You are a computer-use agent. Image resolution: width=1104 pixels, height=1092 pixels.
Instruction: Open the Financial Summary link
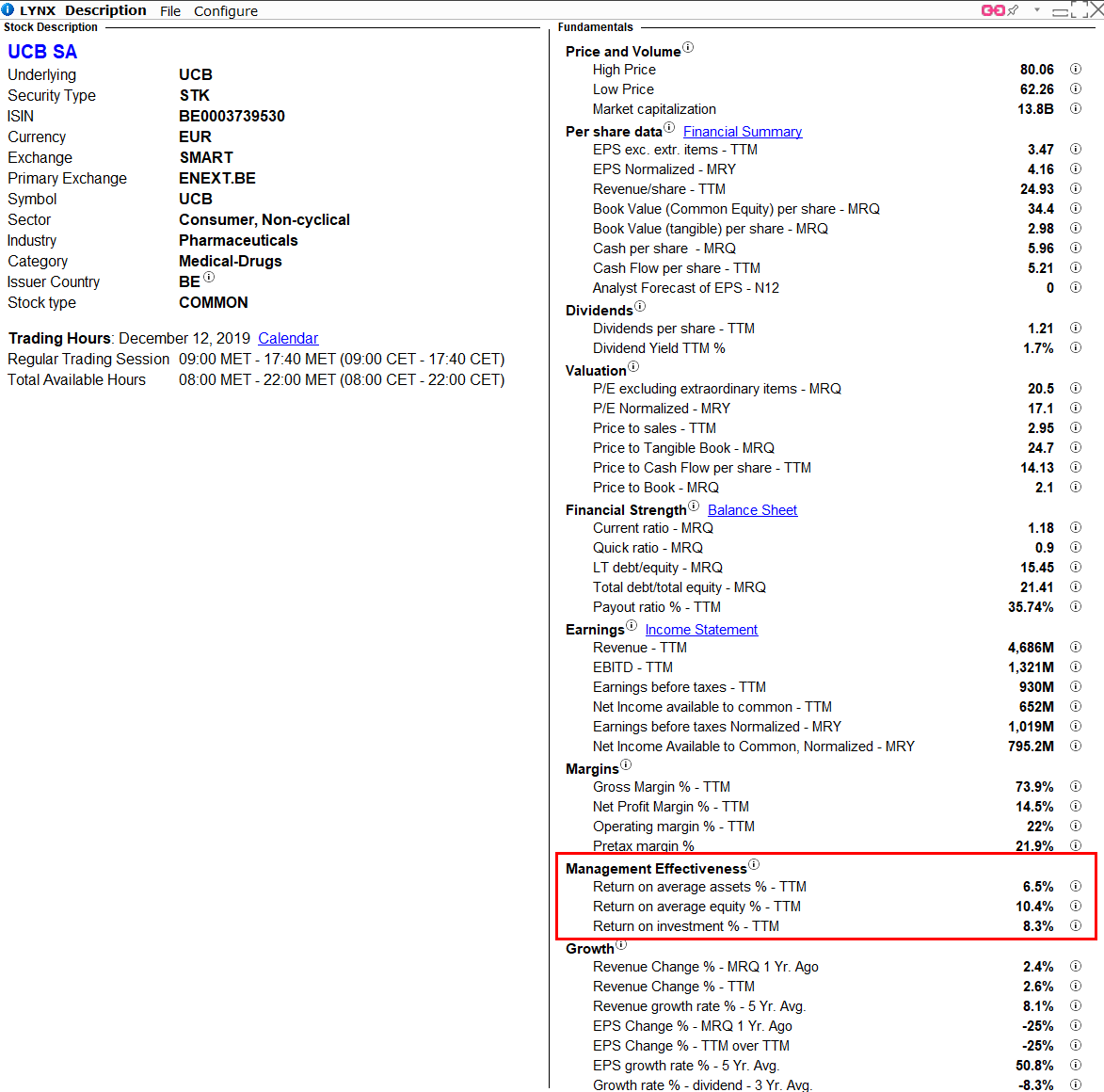(742, 132)
